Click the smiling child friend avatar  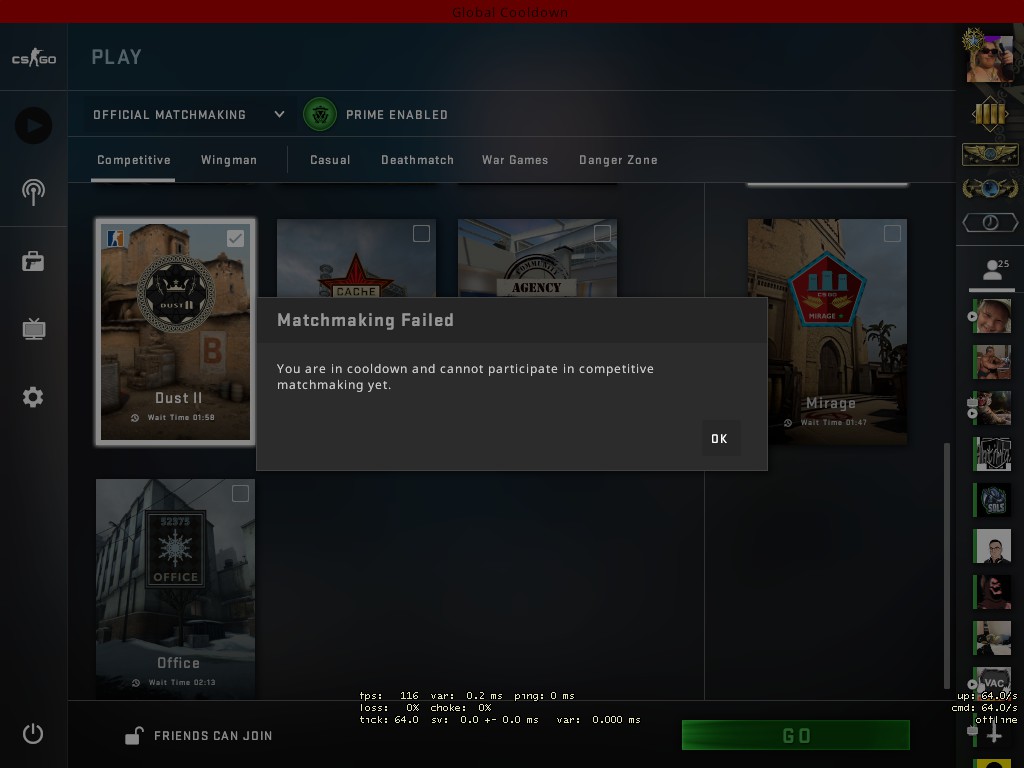[992, 316]
